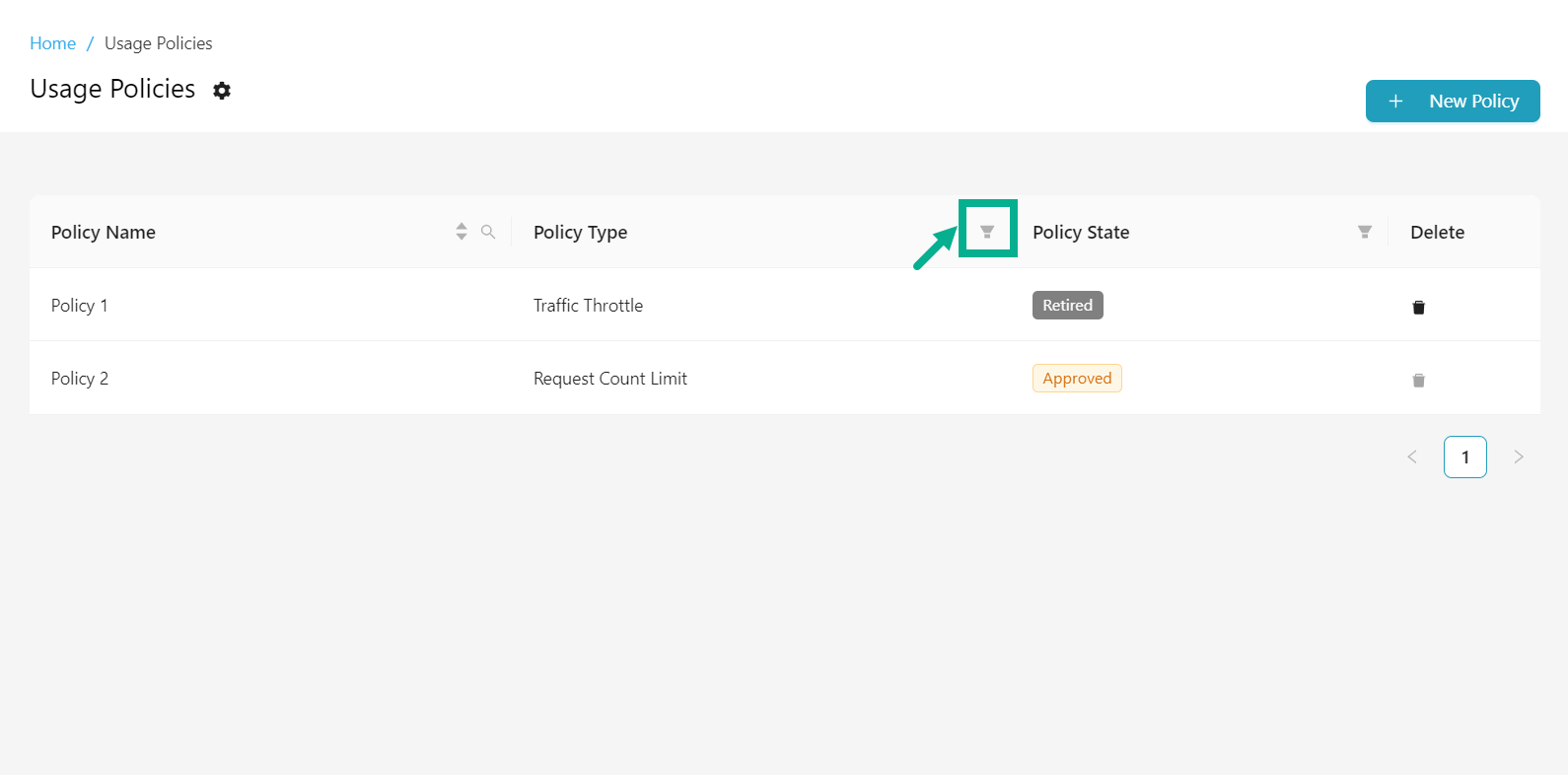Open settings gear beside Usage Policies heading
Viewport: 1568px width, 775px height.
tap(222, 91)
